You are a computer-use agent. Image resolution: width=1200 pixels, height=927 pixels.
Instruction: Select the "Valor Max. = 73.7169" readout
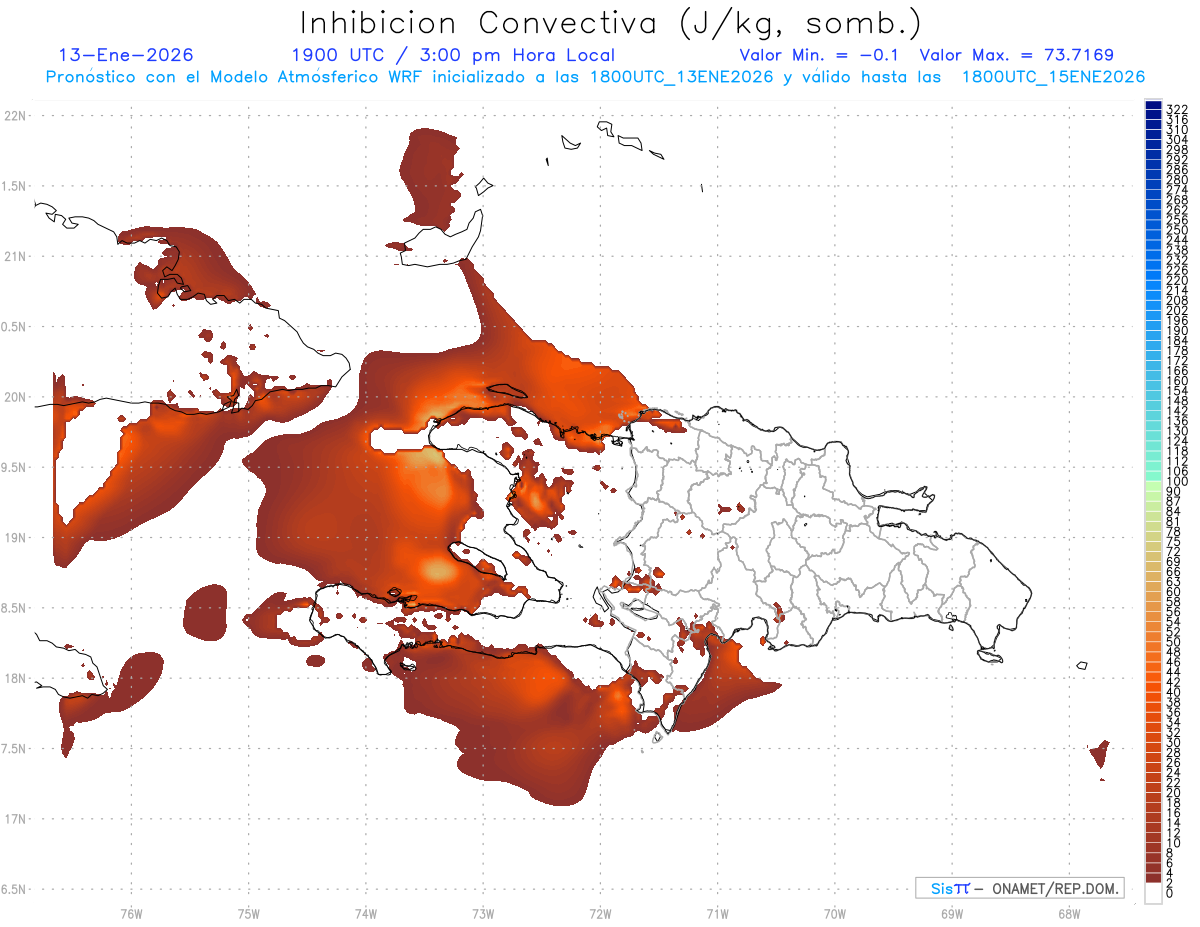click(x=1017, y=55)
